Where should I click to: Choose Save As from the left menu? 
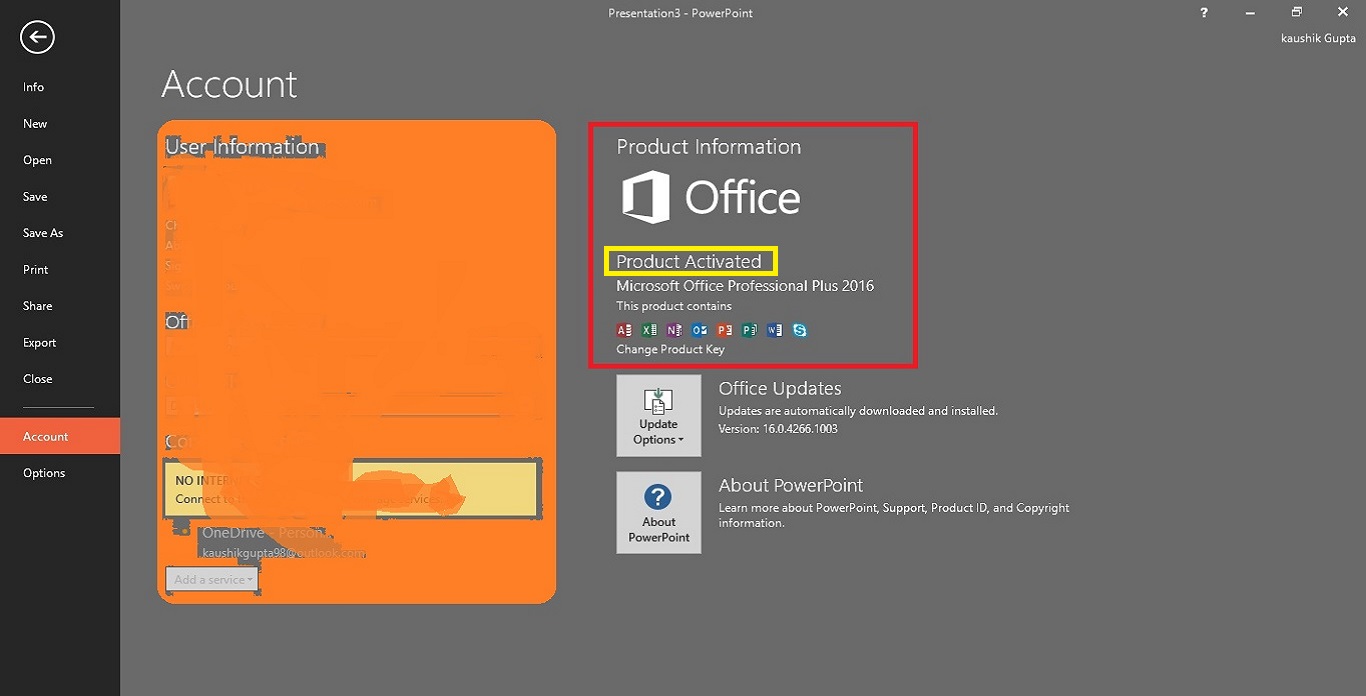pos(60,233)
